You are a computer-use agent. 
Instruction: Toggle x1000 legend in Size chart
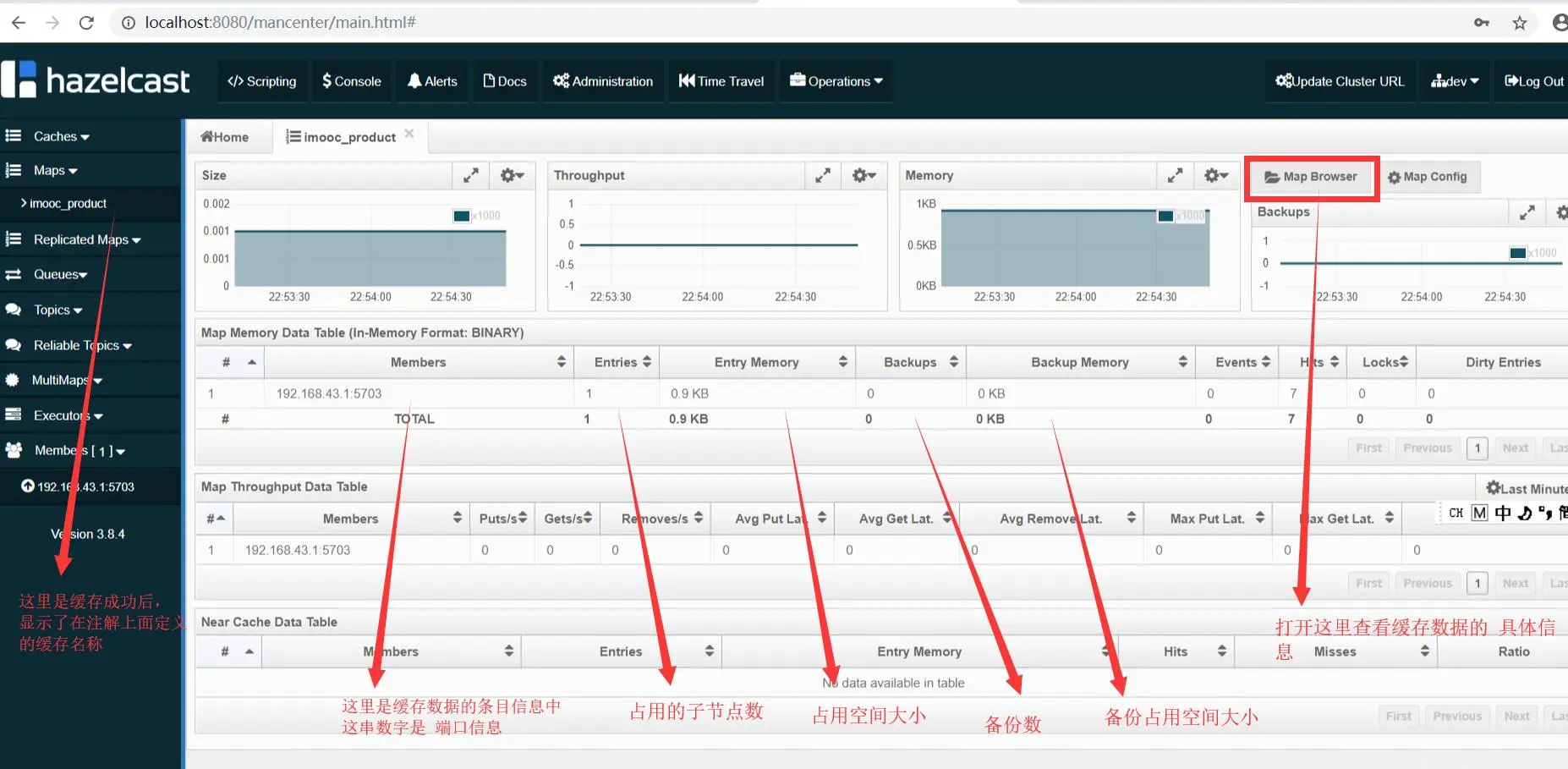[x=477, y=216]
